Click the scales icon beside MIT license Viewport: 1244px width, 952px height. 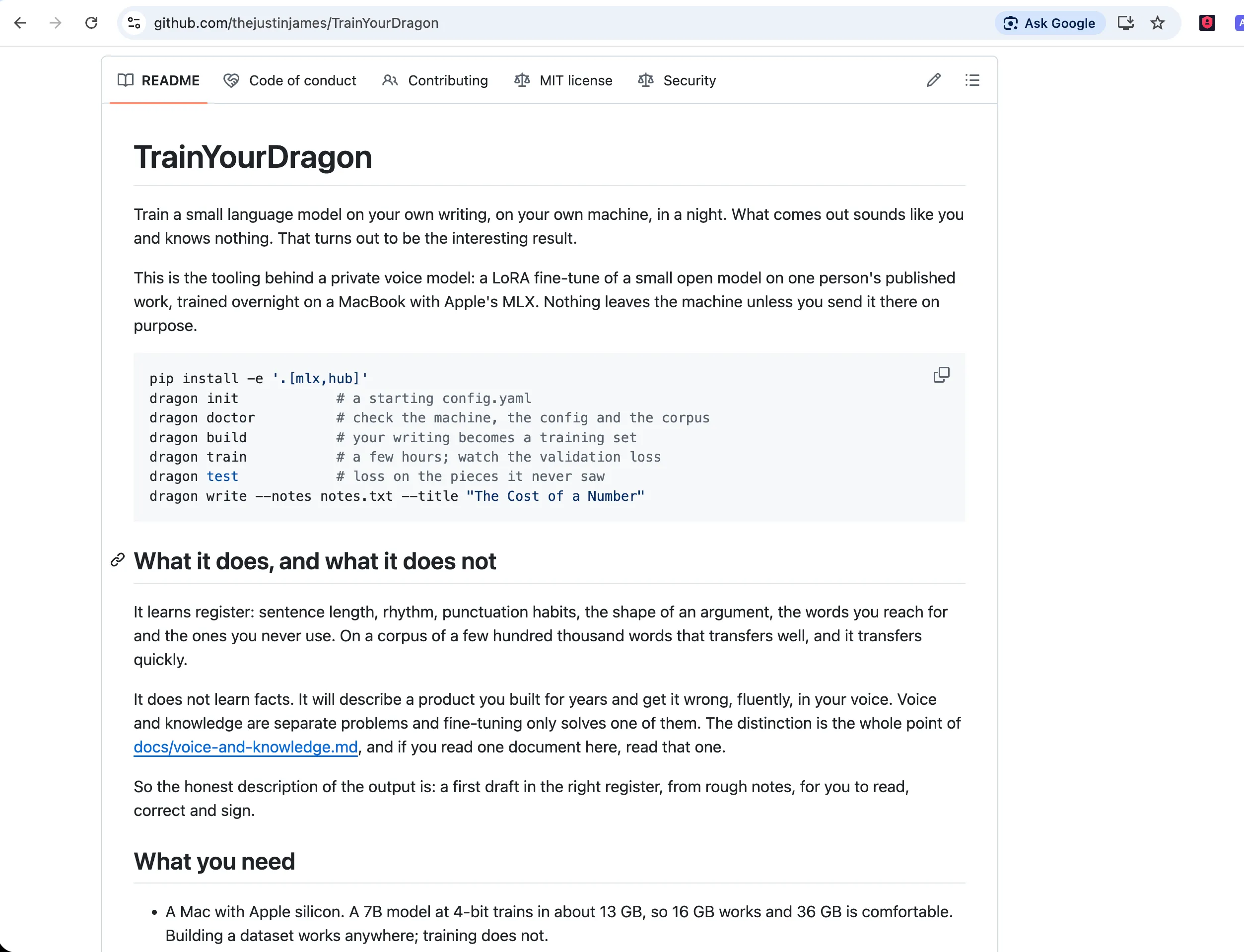[522, 80]
